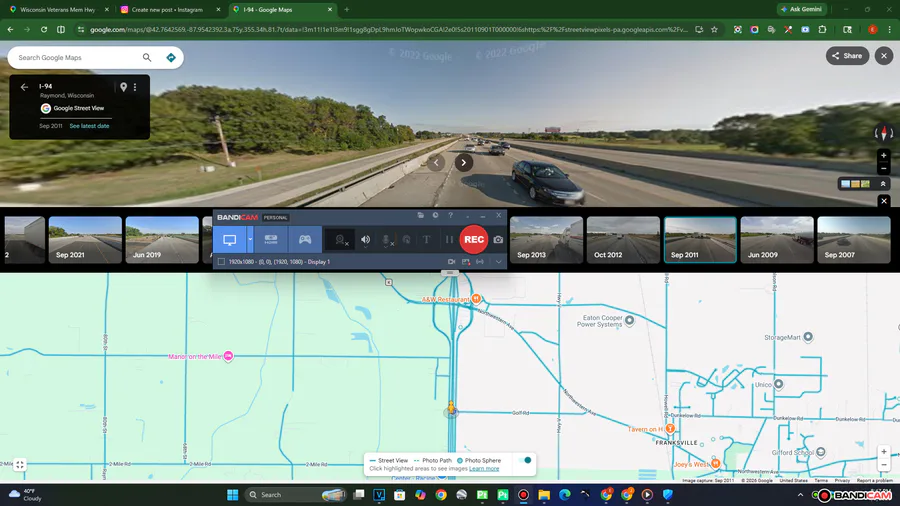Click the taskbar Search box

(x=296, y=495)
